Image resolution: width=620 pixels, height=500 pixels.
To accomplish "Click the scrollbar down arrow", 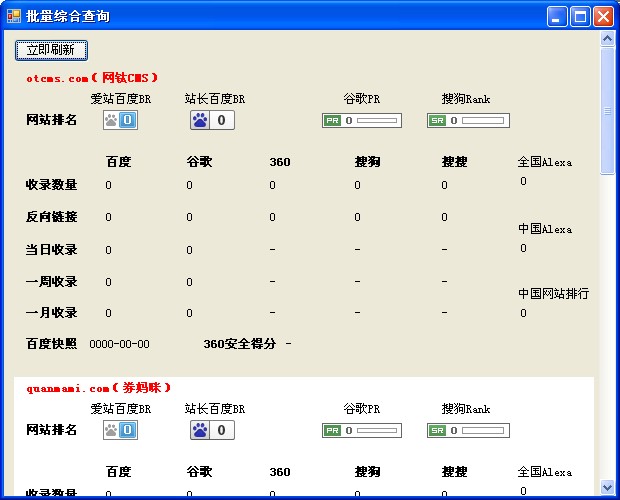I will tap(607, 487).
